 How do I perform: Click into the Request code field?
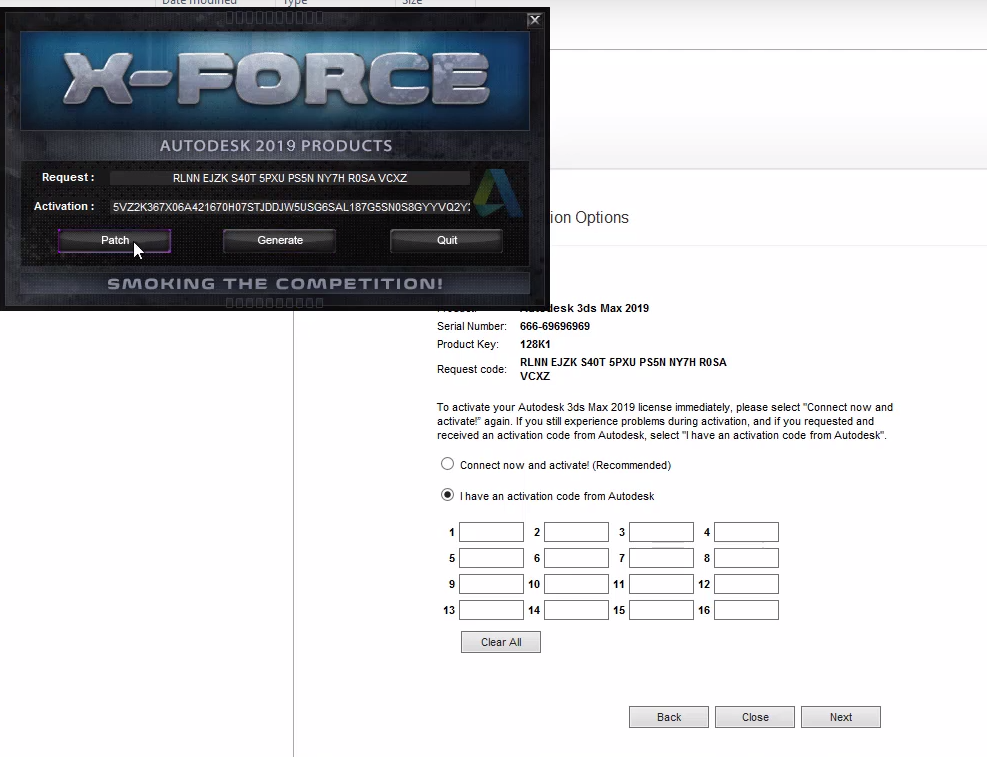(x=289, y=178)
